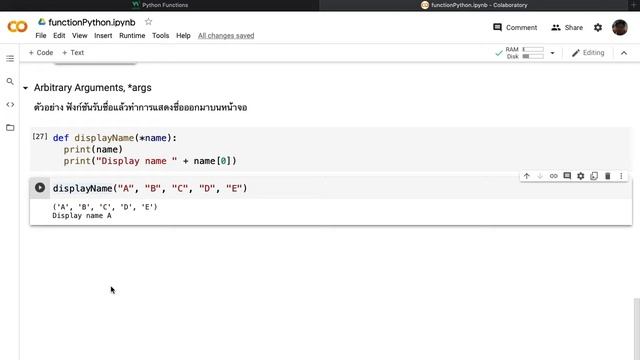Open the Colab logo home

point(18,27)
